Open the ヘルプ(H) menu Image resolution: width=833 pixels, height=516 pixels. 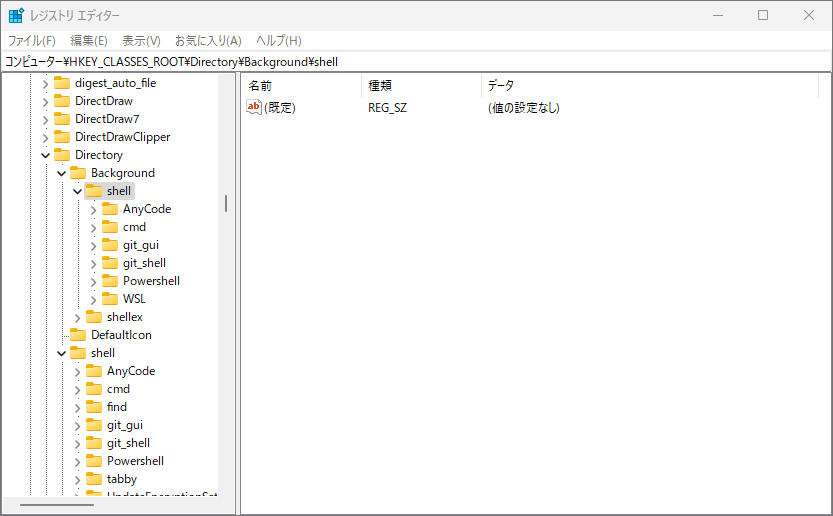click(x=278, y=41)
